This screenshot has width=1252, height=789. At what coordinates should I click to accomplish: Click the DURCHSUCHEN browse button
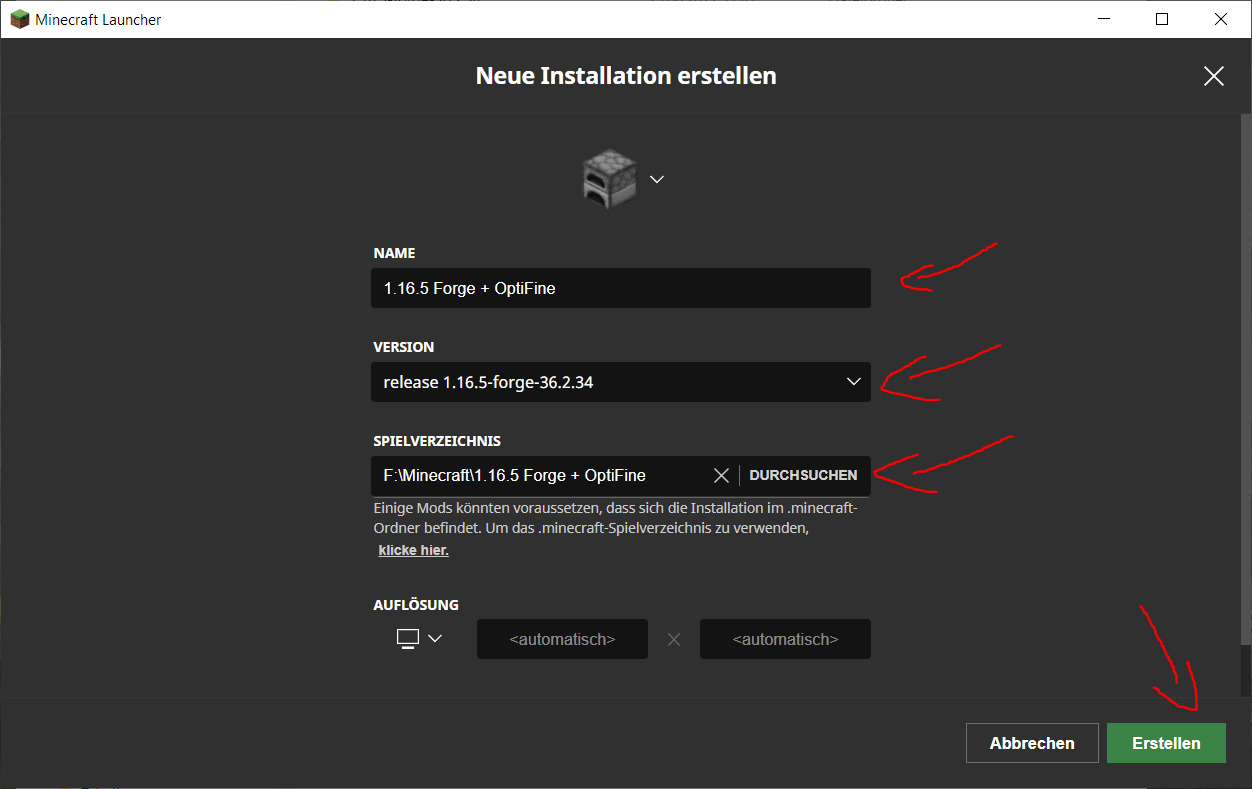click(803, 475)
